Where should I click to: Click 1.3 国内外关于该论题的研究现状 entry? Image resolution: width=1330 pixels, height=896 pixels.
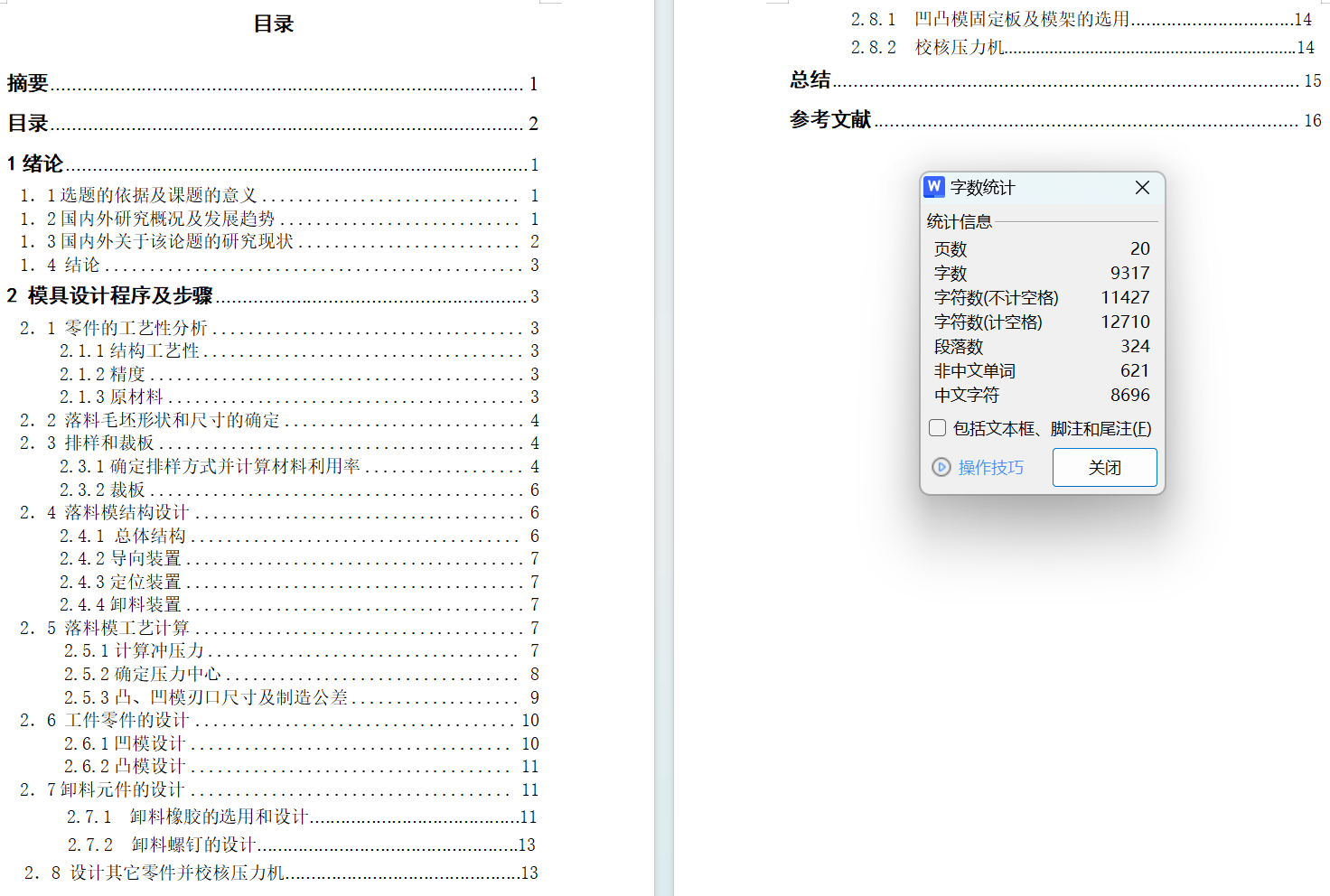[x=279, y=241]
